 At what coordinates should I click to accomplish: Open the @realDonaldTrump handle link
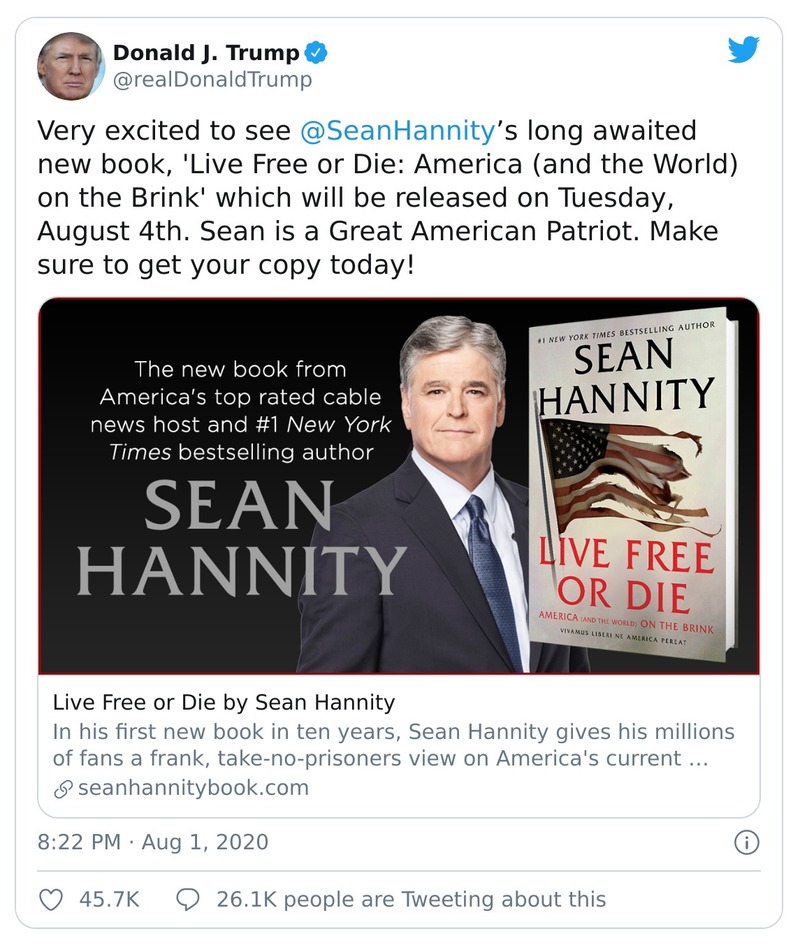pos(212,80)
